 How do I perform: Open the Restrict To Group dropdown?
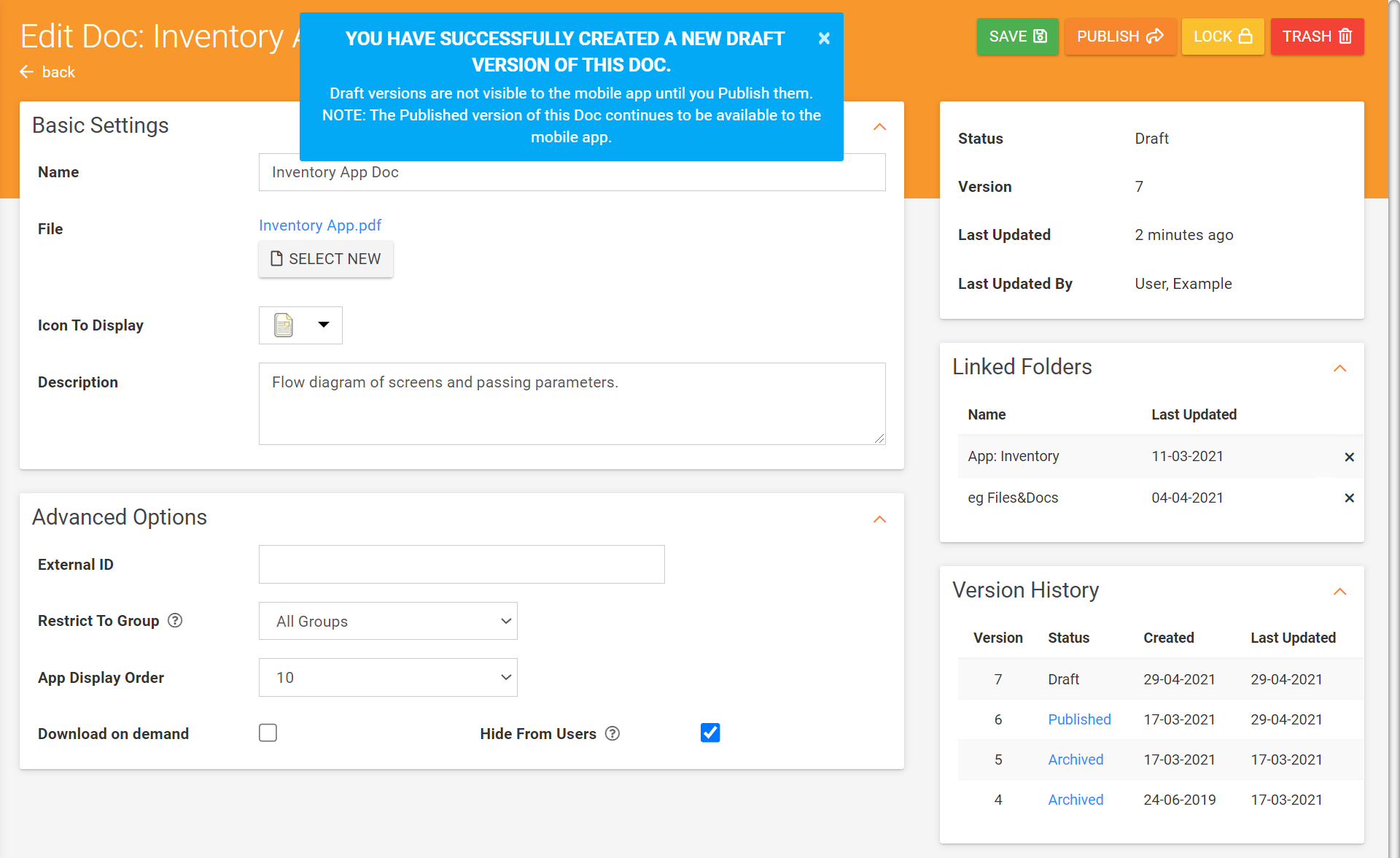[x=388, y=621]
